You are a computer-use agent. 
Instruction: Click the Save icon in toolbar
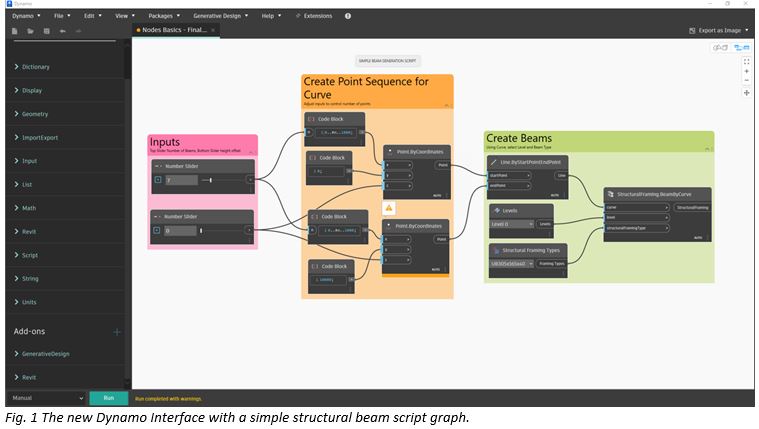46,31
